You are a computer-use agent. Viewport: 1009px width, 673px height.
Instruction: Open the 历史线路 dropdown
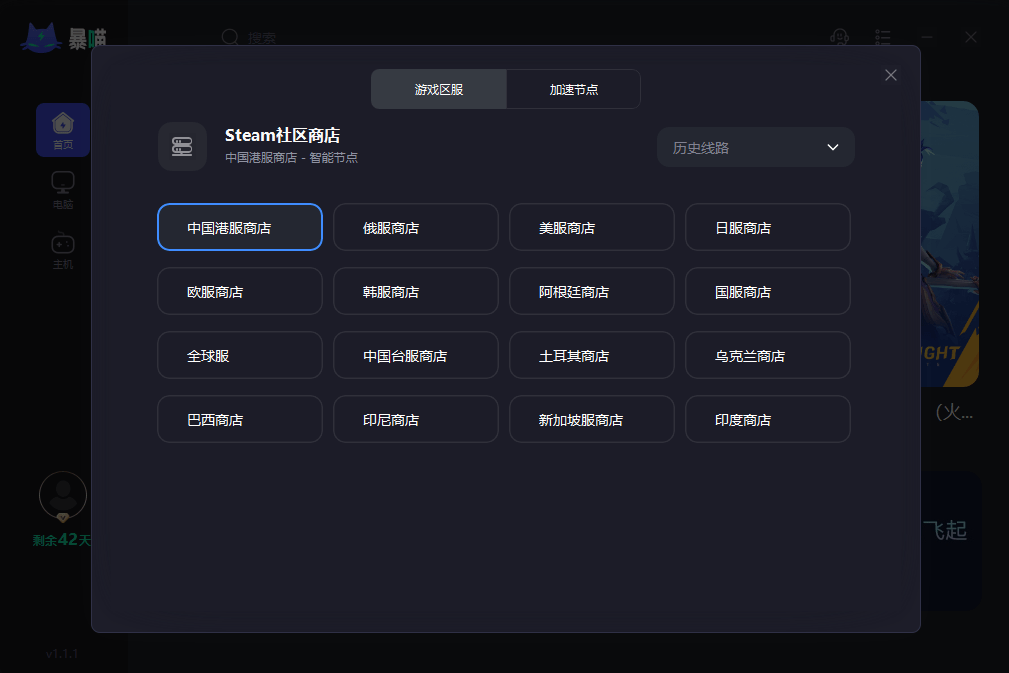click(755, 147)
